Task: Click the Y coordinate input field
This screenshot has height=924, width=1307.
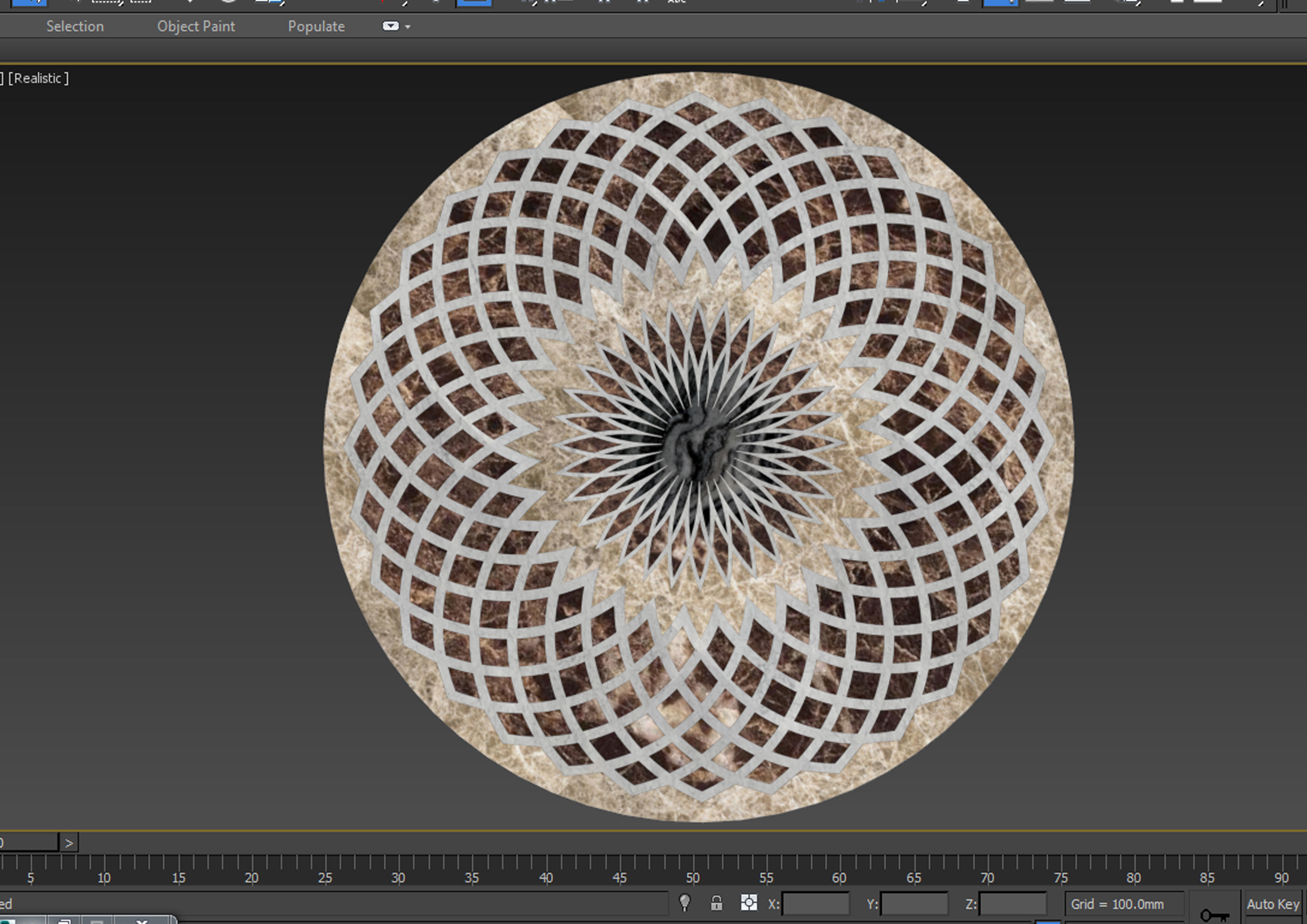Action: point(914,904)
